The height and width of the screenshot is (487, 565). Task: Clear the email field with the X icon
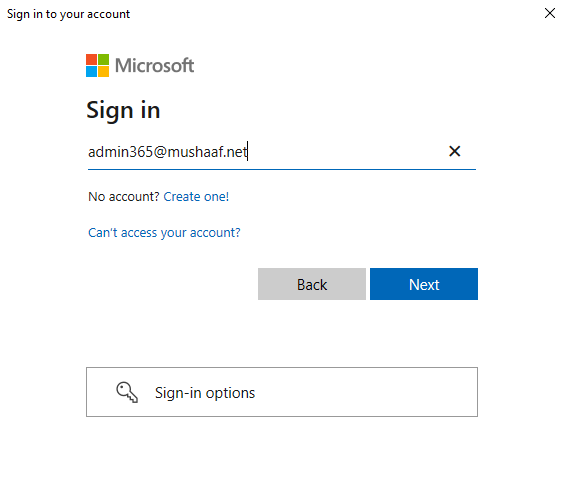tap(454, 151)
